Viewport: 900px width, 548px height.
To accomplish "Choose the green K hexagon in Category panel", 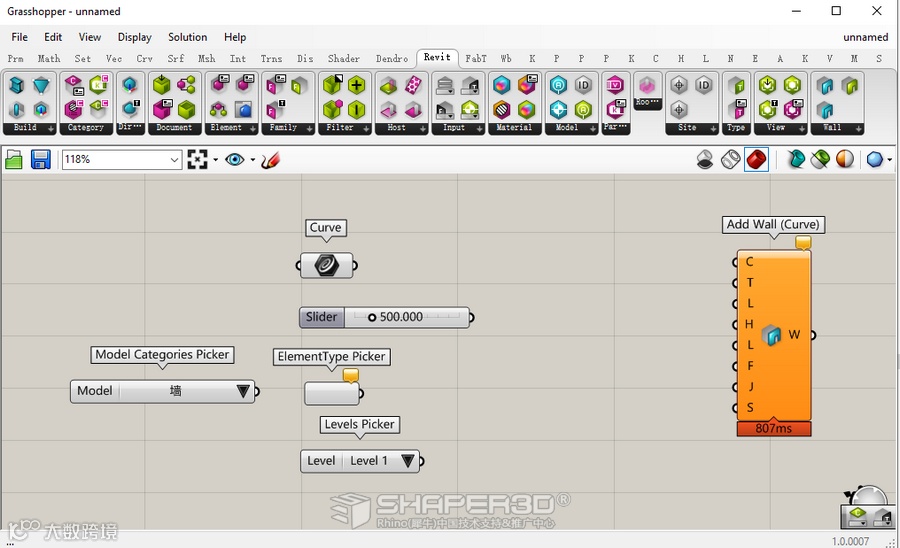I will coord(98,85).
